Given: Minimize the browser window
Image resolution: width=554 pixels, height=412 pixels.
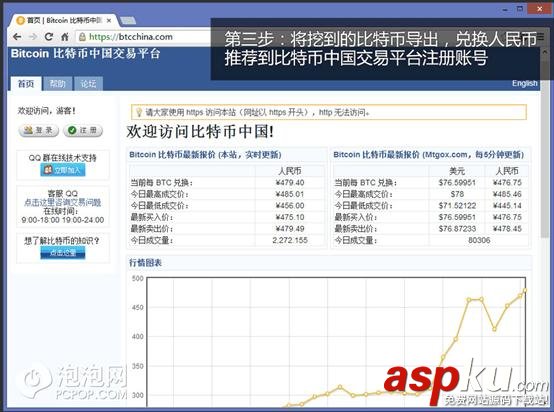Looking at the screenshot, I should pos(505,9).
